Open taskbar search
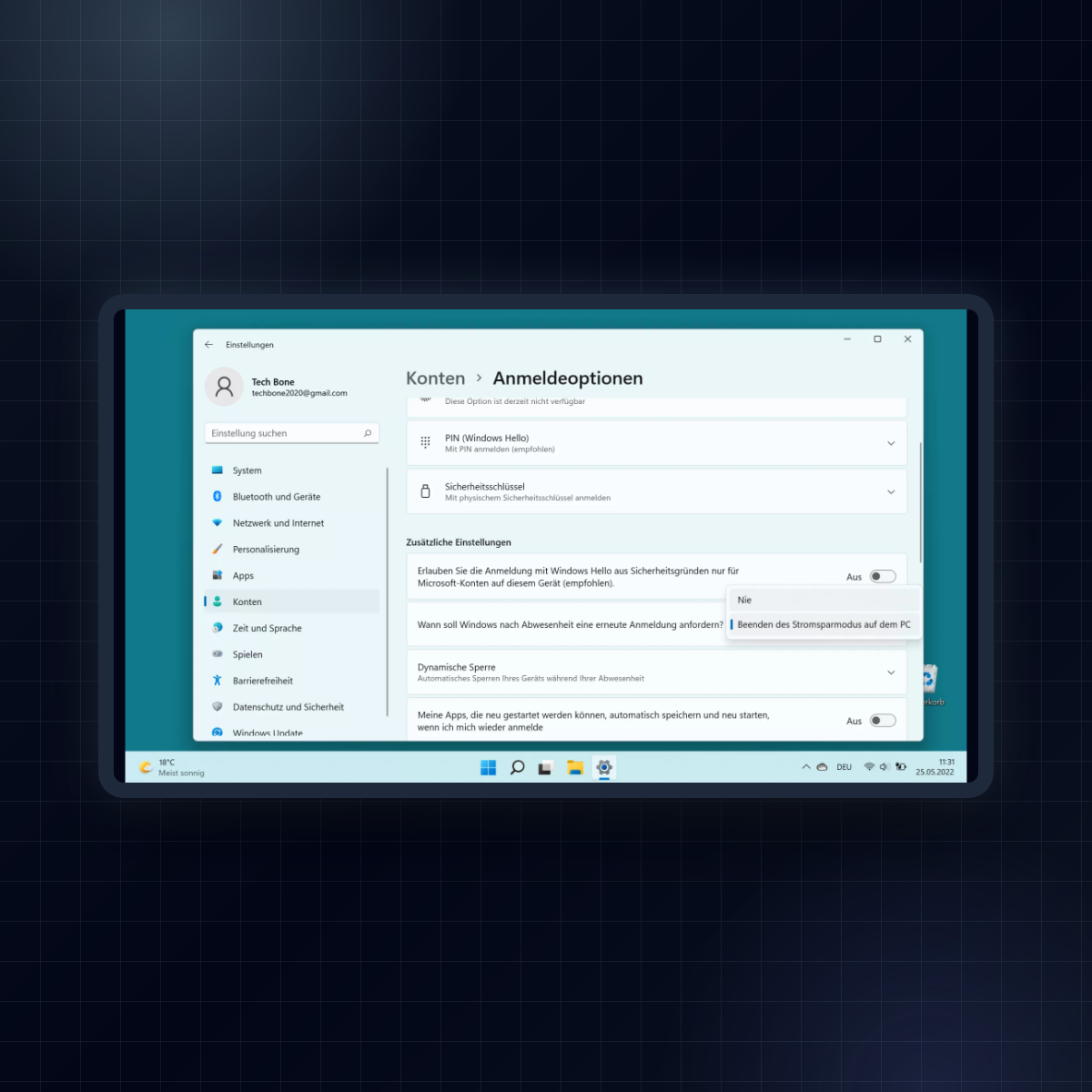This screenshot has height=1092, width=1092. click(x=517, y=768)
